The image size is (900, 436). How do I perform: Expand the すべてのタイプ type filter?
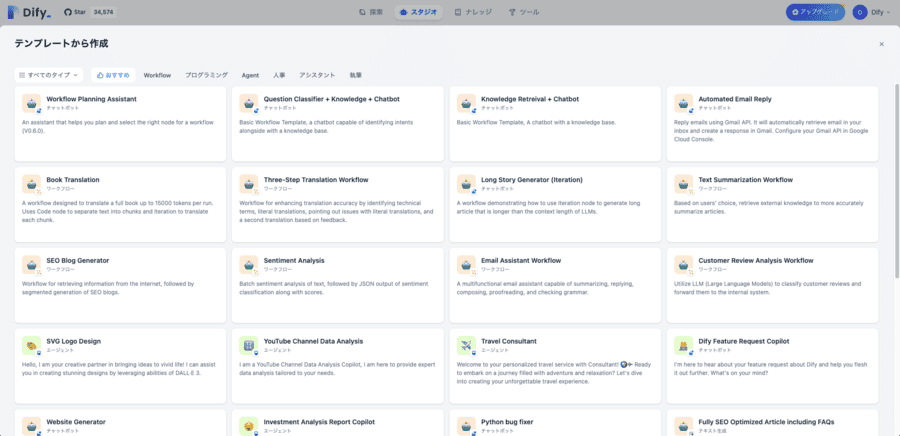pos(49,75)
